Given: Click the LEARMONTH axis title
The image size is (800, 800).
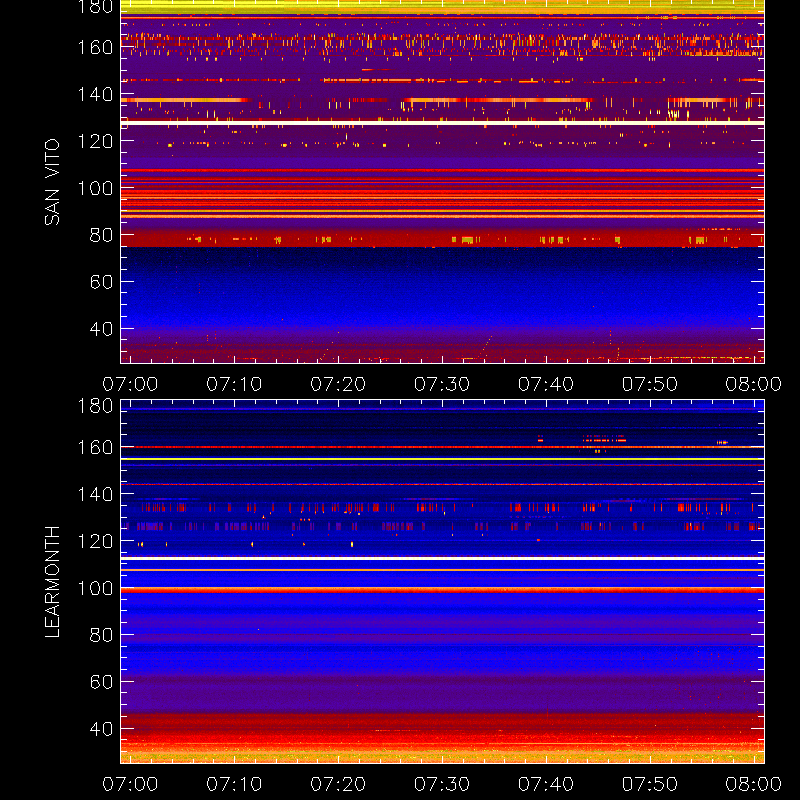Looking at the screenshot, I should 52,582.
